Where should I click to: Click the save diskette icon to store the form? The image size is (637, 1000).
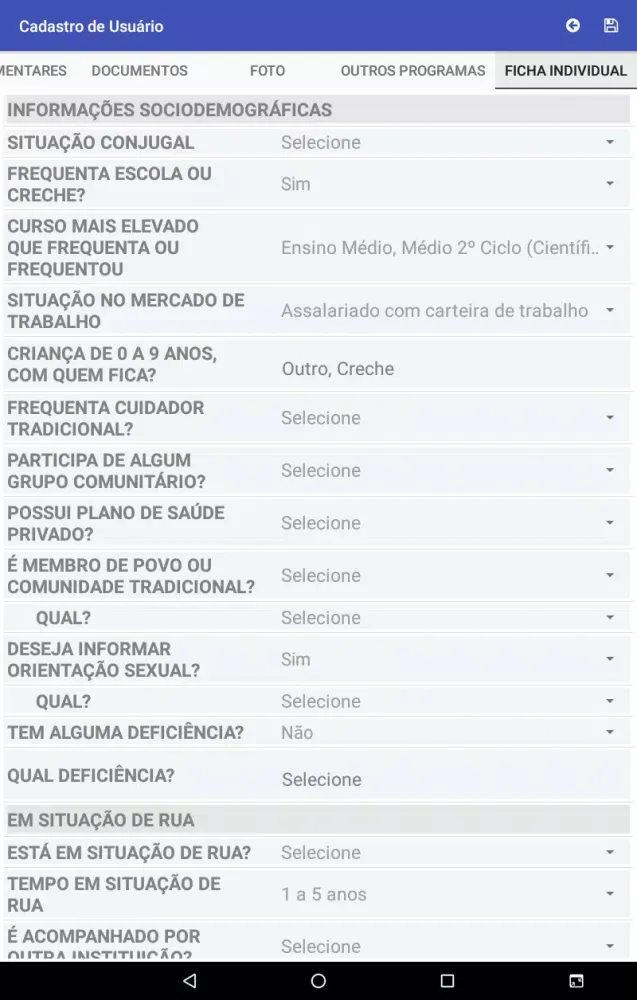(x=611, y=25)
